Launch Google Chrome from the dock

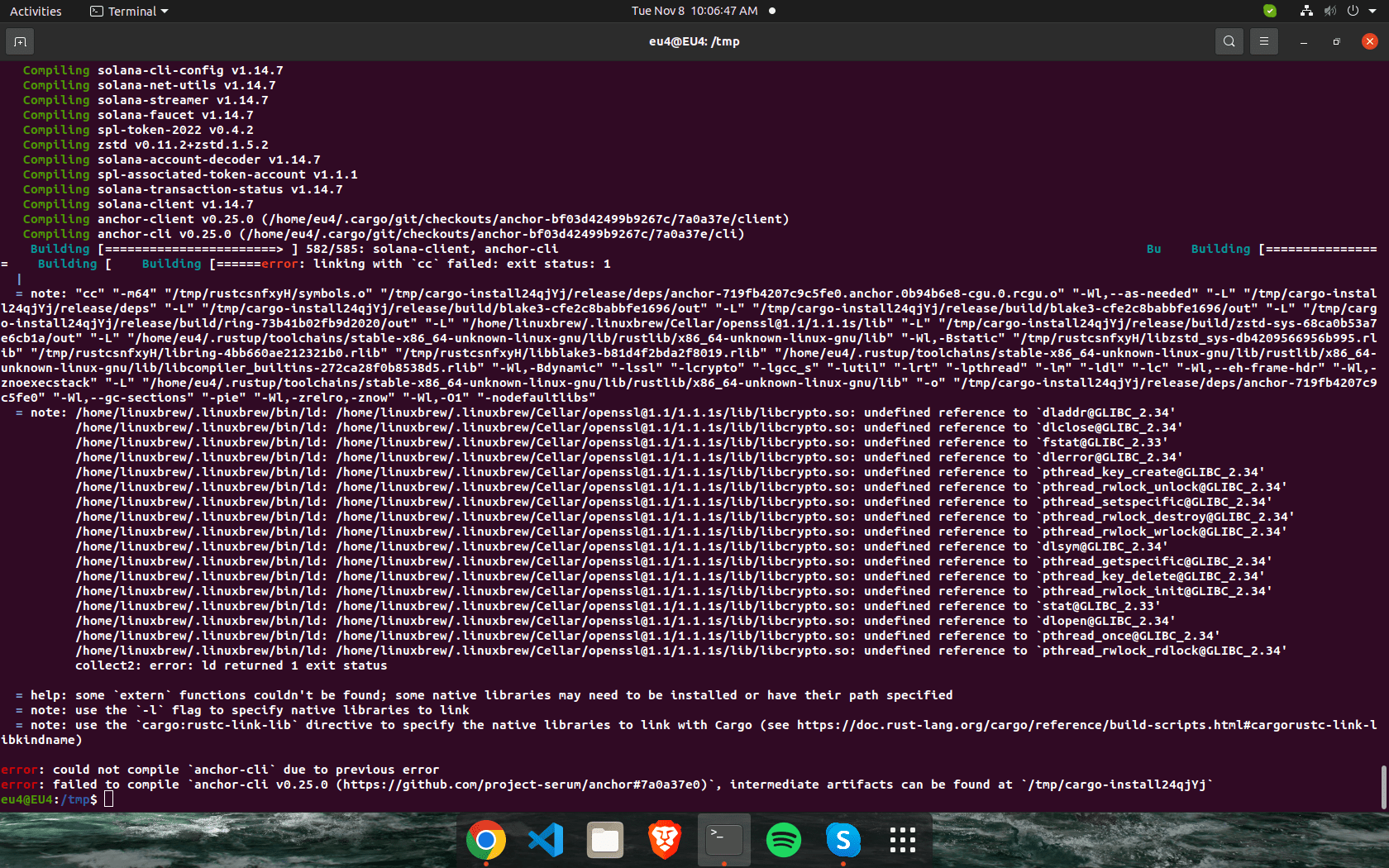click(487, 839)
